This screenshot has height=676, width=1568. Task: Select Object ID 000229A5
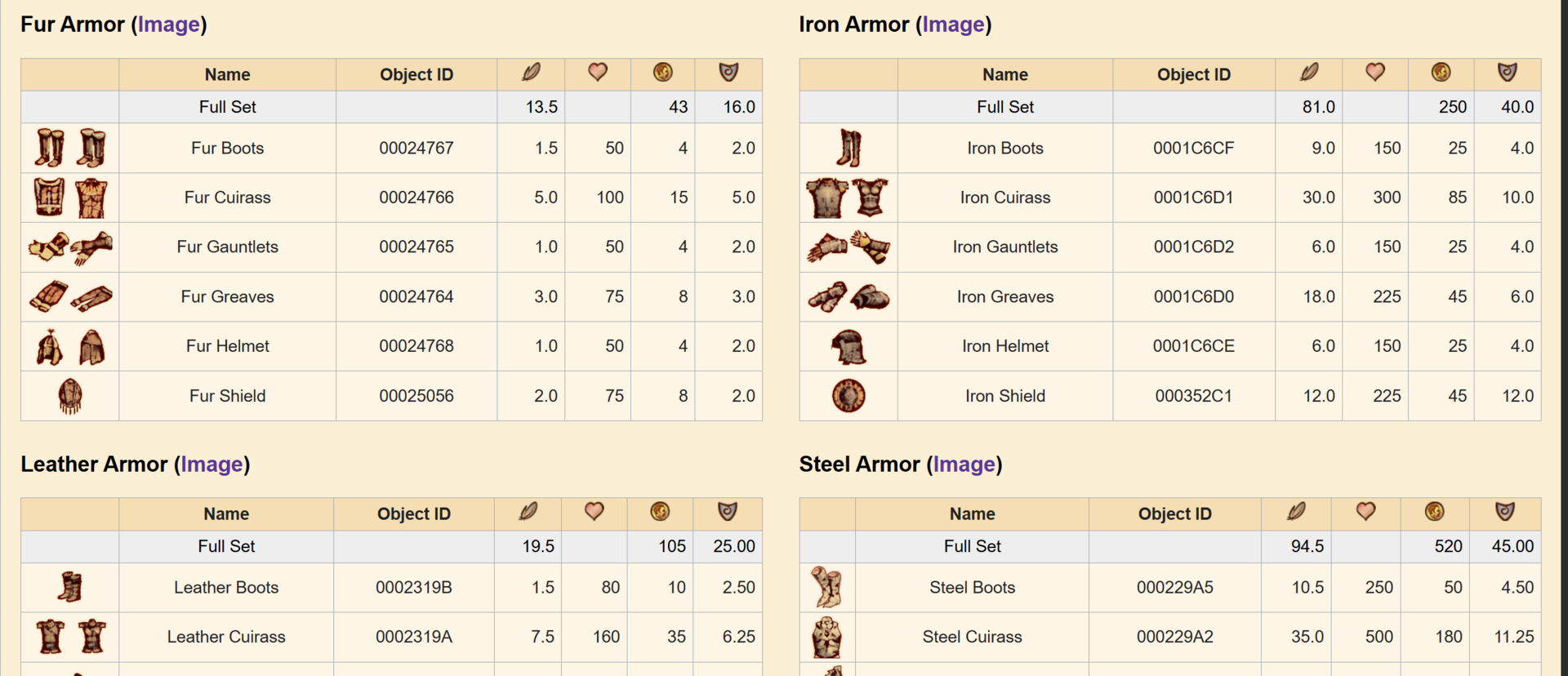1174,587
